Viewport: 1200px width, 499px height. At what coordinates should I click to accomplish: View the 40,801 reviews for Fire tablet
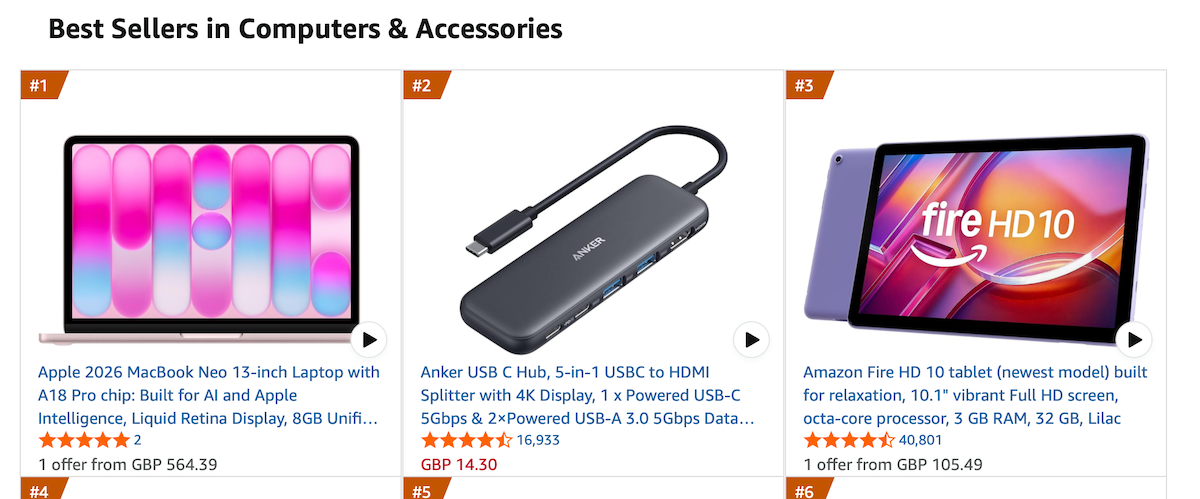coord(921,440)
